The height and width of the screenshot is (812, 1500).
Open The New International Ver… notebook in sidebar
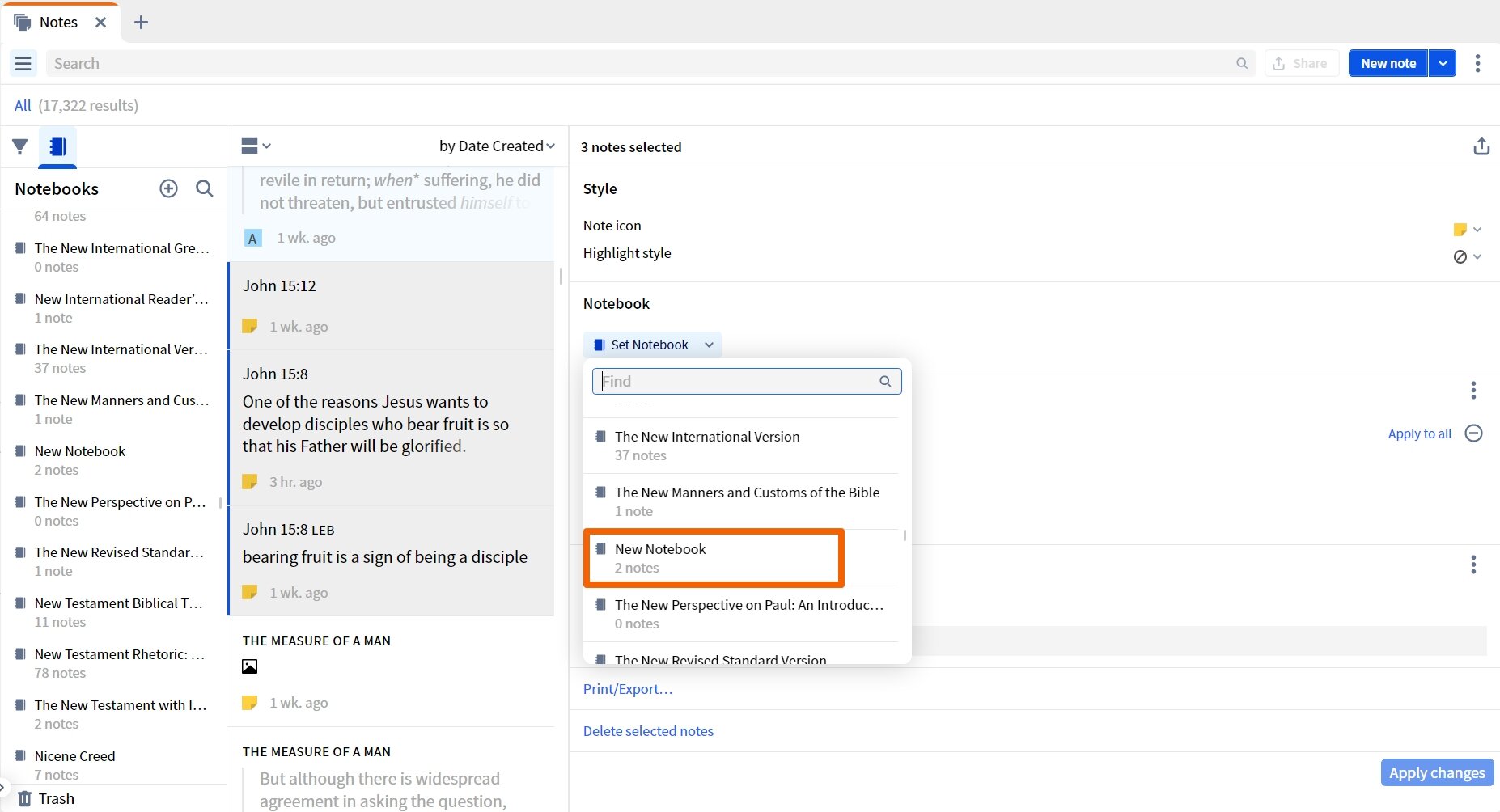click(x=112, y=358)
